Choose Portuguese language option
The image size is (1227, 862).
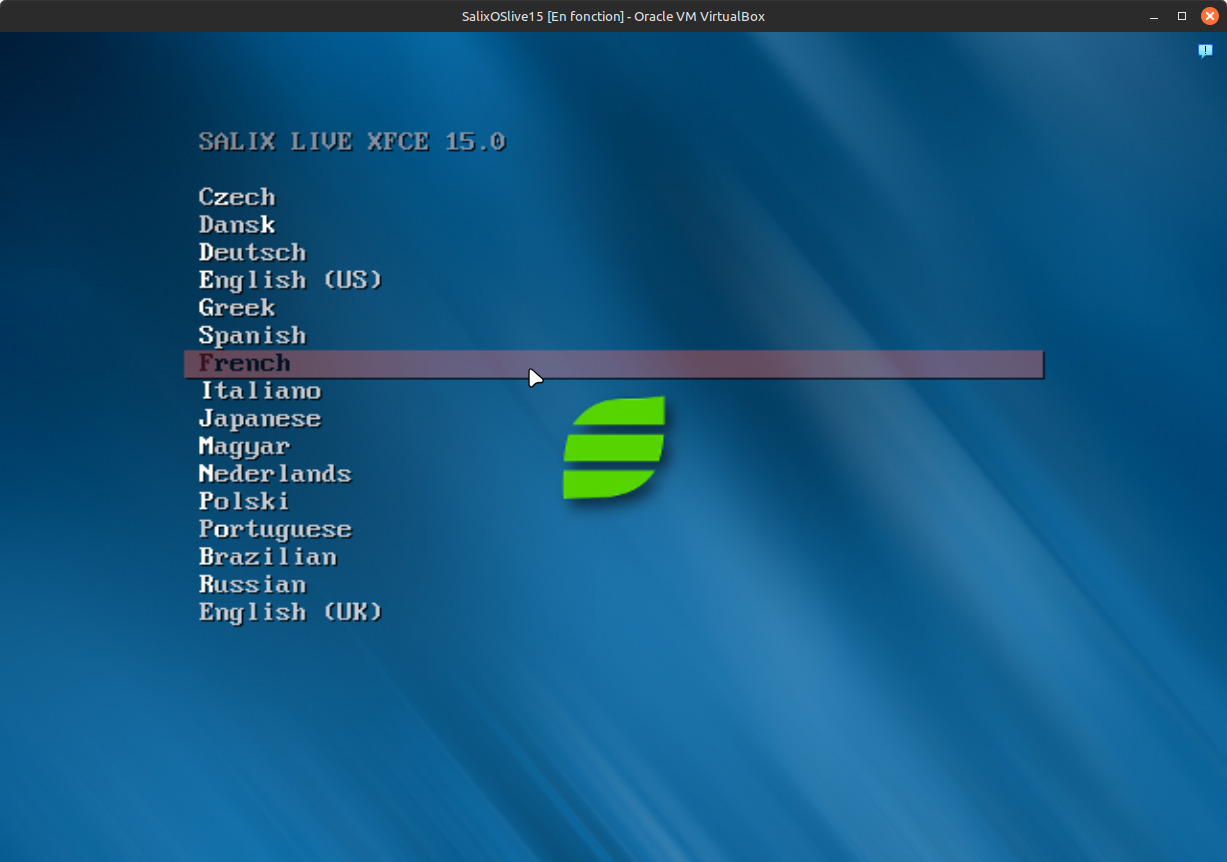click(275, 529)
